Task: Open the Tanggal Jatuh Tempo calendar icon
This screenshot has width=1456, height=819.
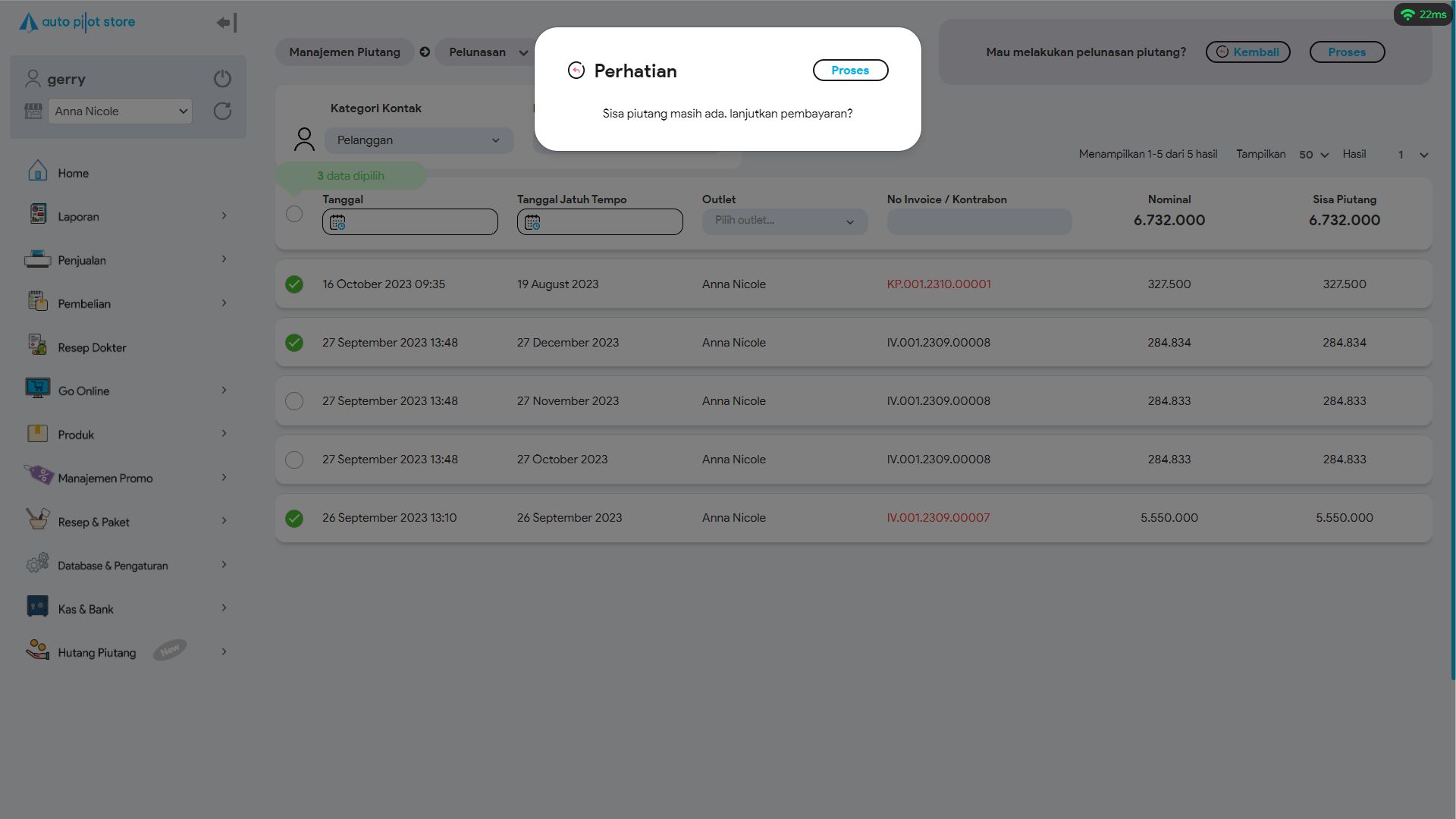Action: [532, 222]
